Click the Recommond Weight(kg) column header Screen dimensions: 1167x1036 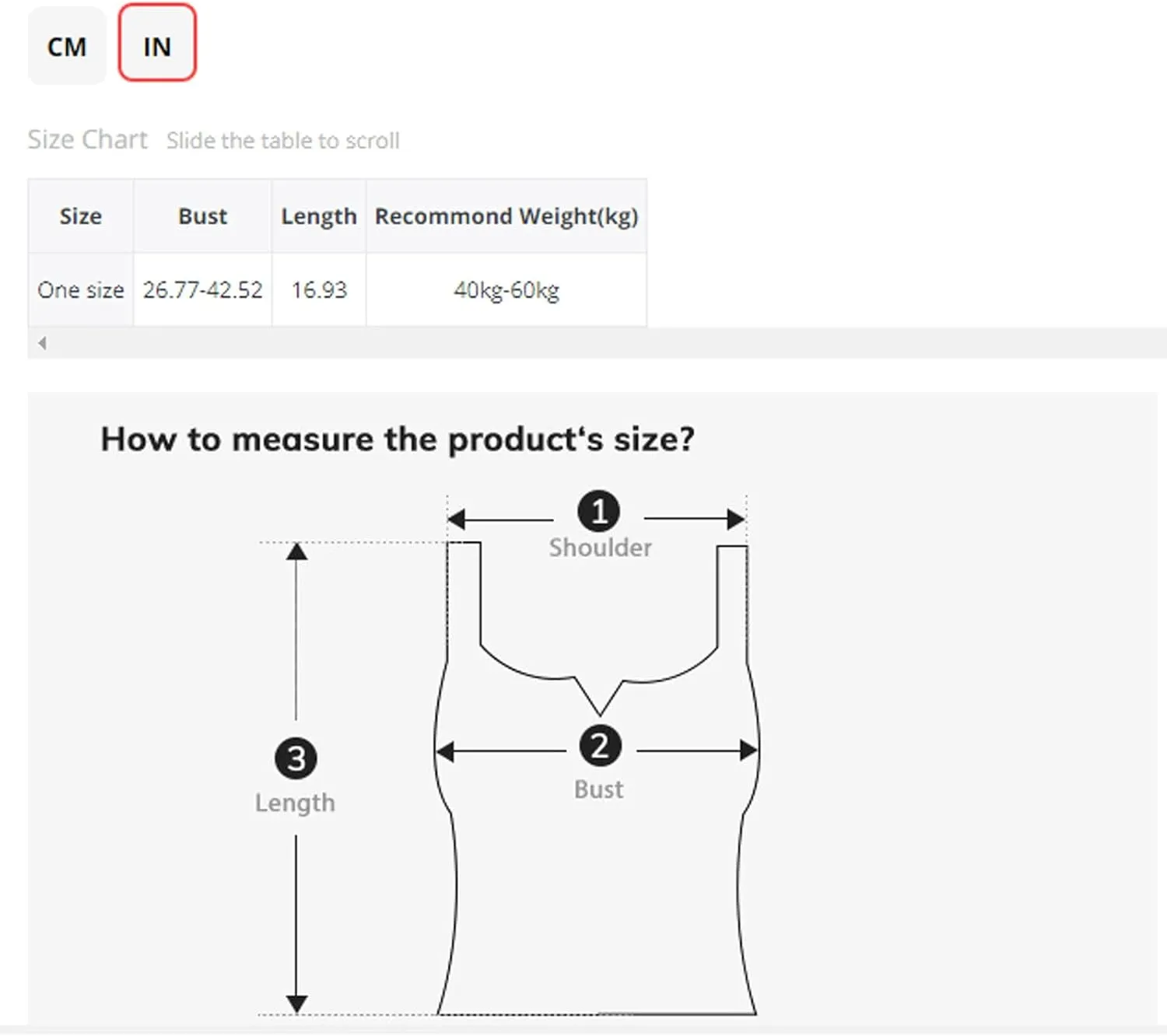(506, 216)
